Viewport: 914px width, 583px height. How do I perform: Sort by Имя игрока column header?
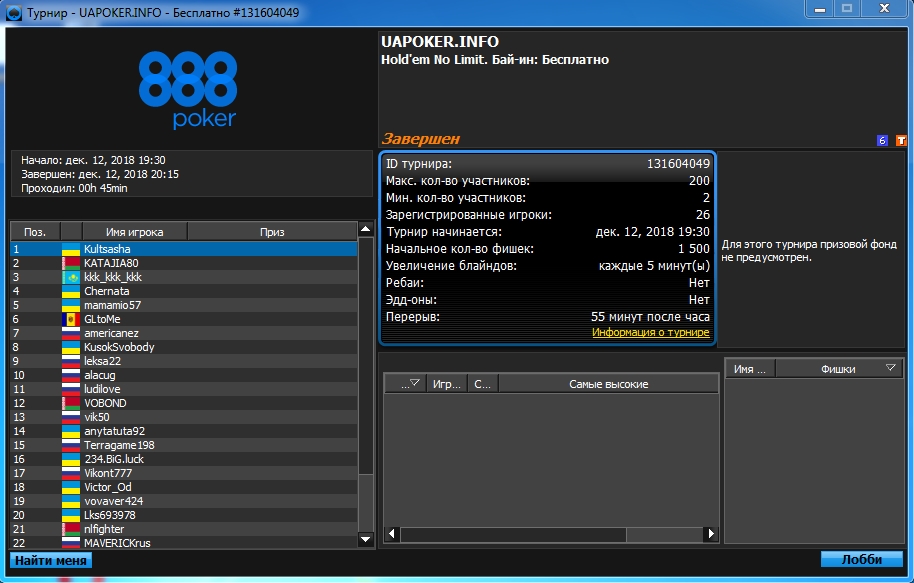(135, 231)
